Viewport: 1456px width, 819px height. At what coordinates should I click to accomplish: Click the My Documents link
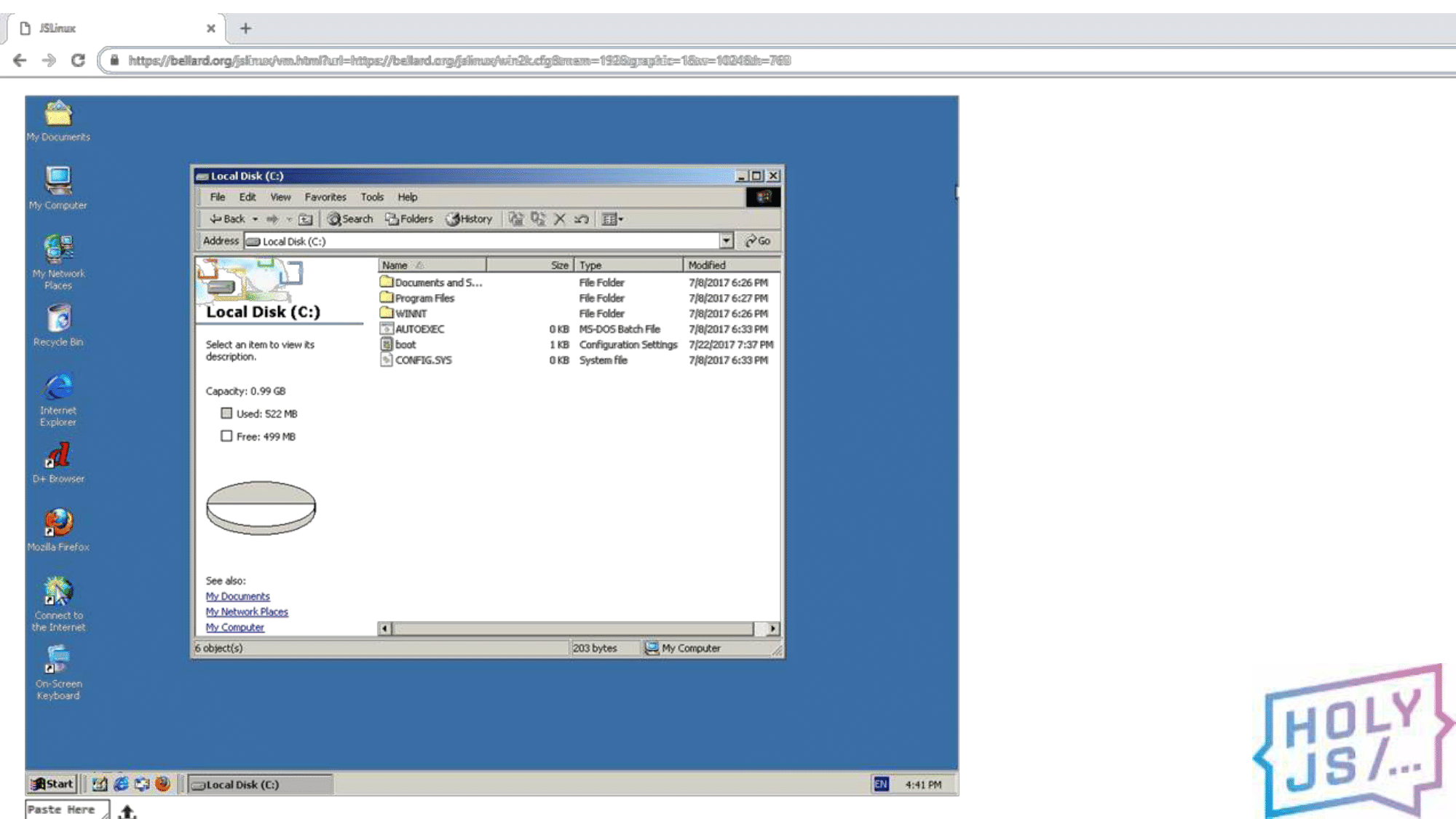[x=237, y=596]
